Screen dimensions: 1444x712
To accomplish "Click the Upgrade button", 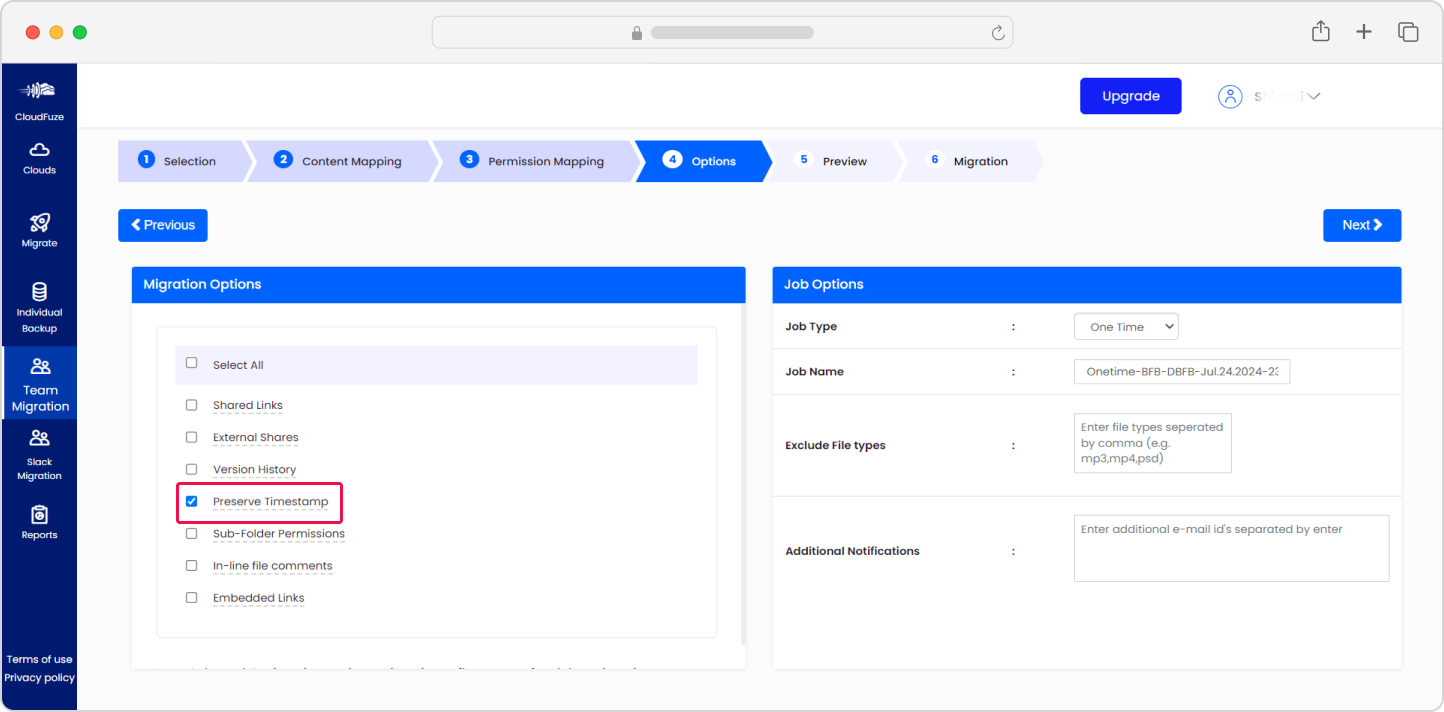I will coord(1130,96).
